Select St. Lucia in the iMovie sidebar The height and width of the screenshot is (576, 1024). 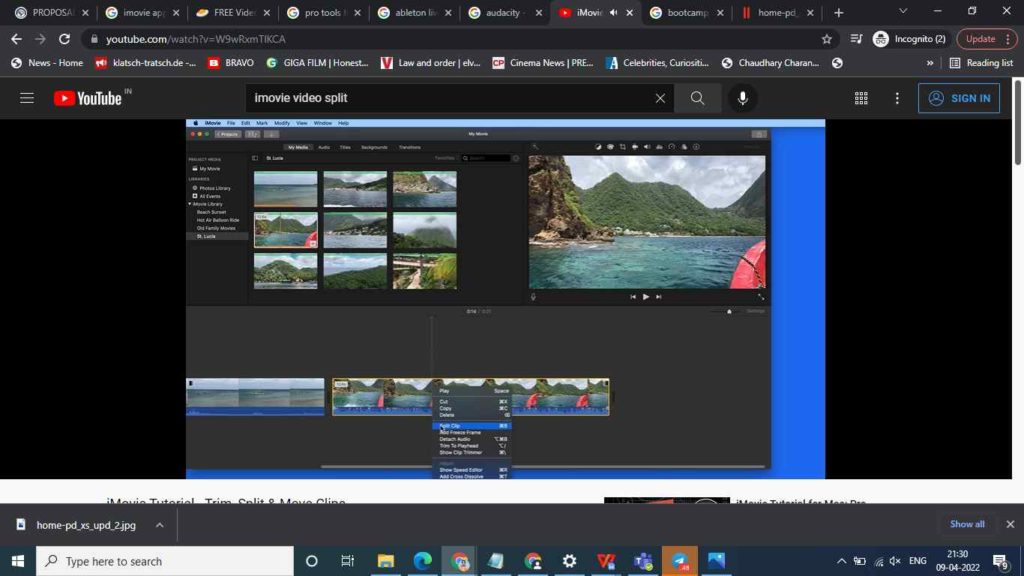pos(206,236)
